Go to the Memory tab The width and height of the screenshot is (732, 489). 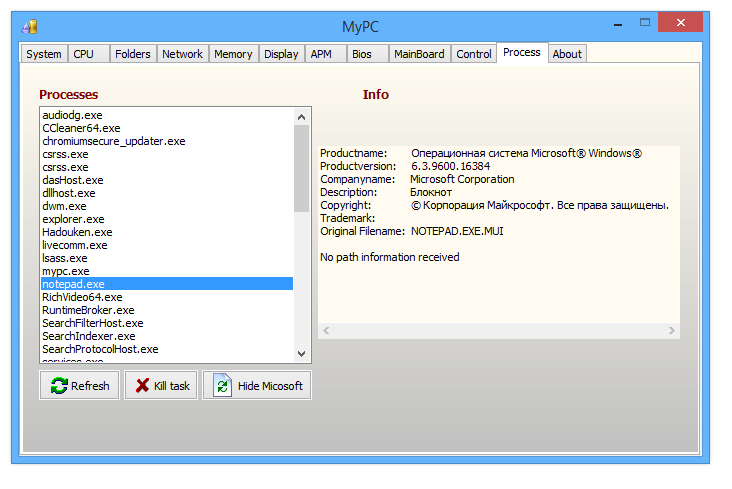pyautogui.click(x=233, y=54)
